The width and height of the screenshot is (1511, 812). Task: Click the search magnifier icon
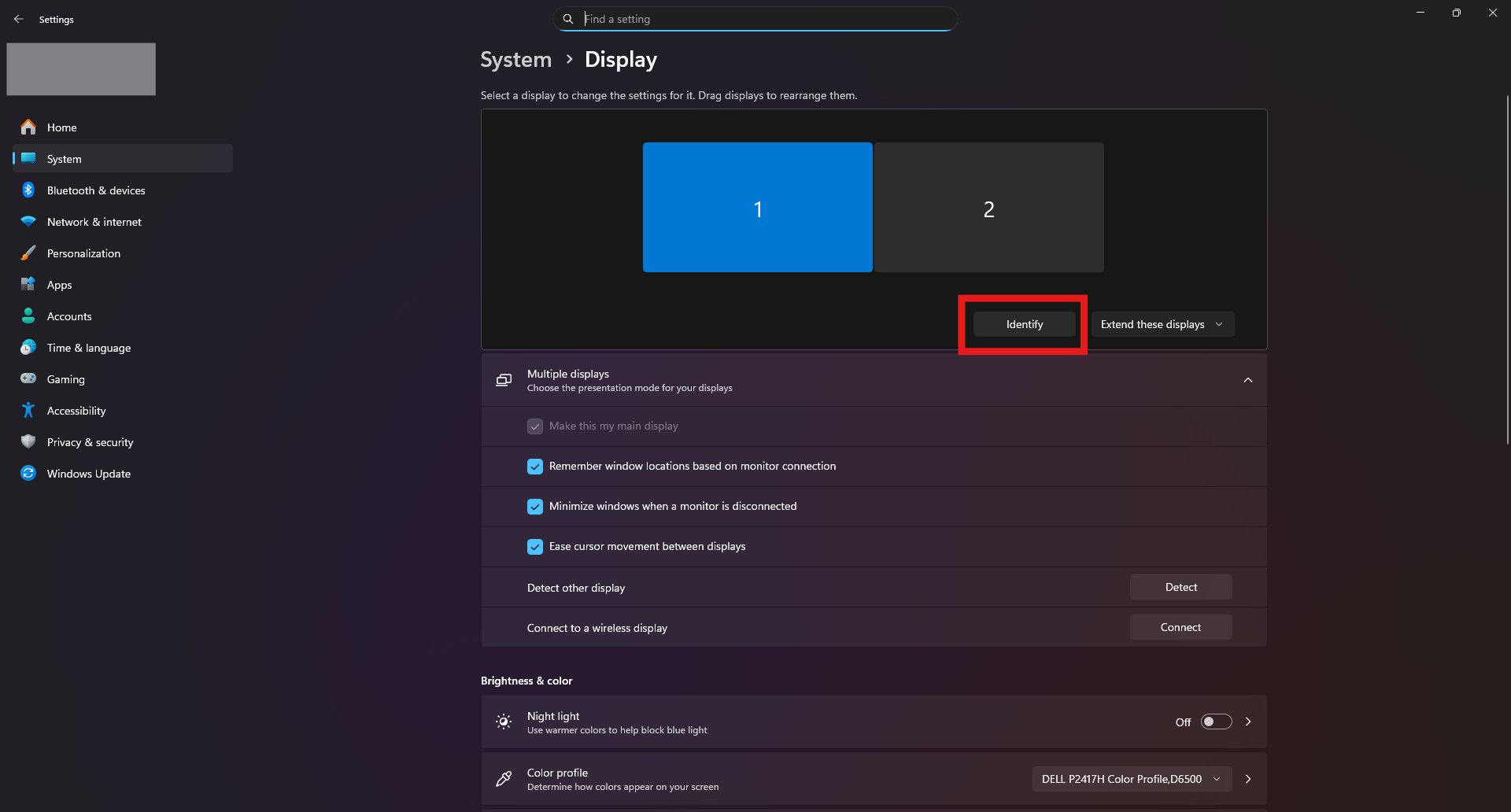click(x=568, y=19)
